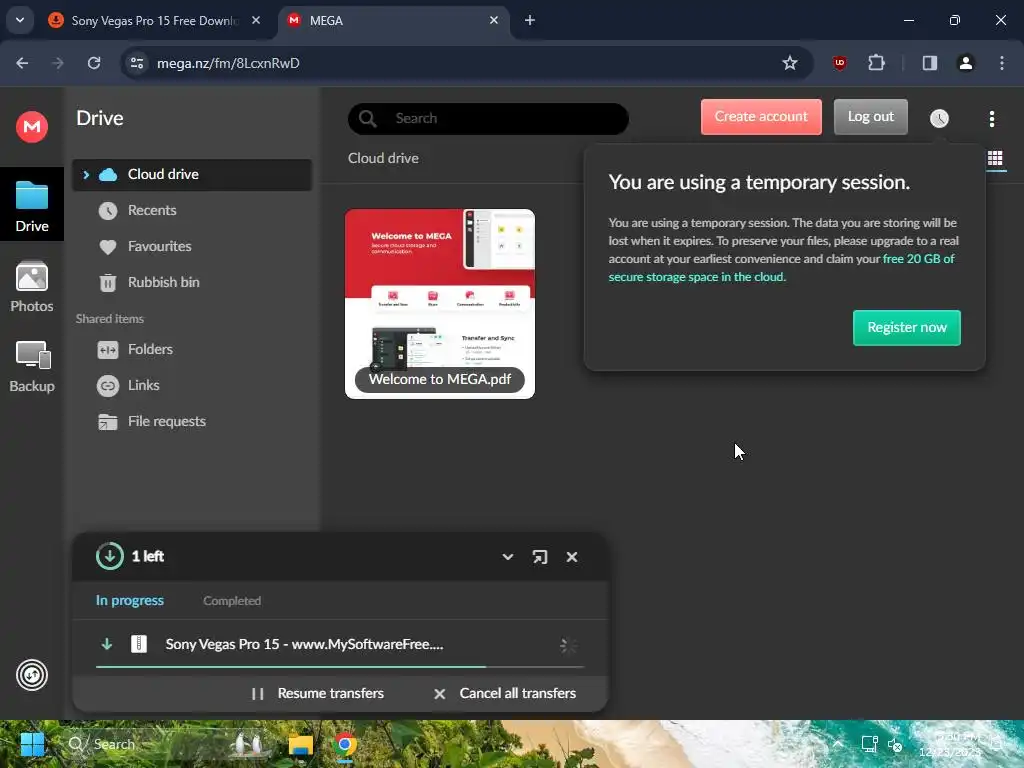Click the site information icon in address bar
1024x768 pixels.
[137, 63]
